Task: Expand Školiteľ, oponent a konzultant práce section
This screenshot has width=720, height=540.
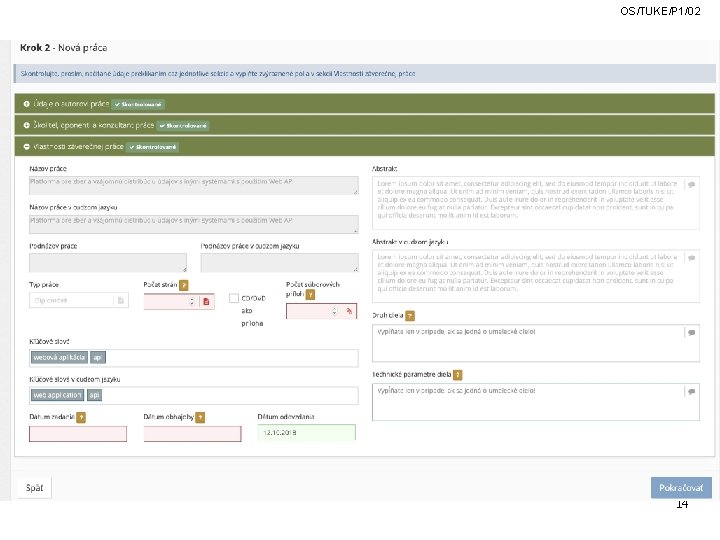Action: coord(365,125)
